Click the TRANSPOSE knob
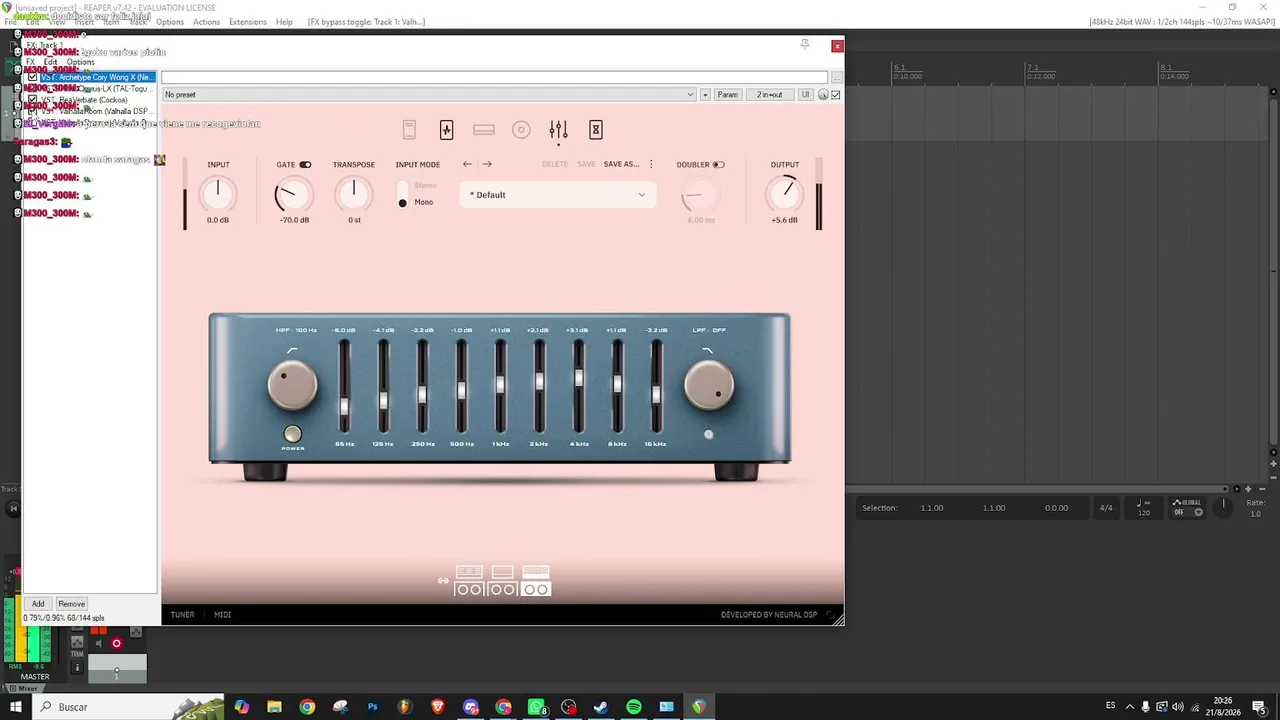Viewport: 1280px width, 720px height. click(x=353, y=194)
